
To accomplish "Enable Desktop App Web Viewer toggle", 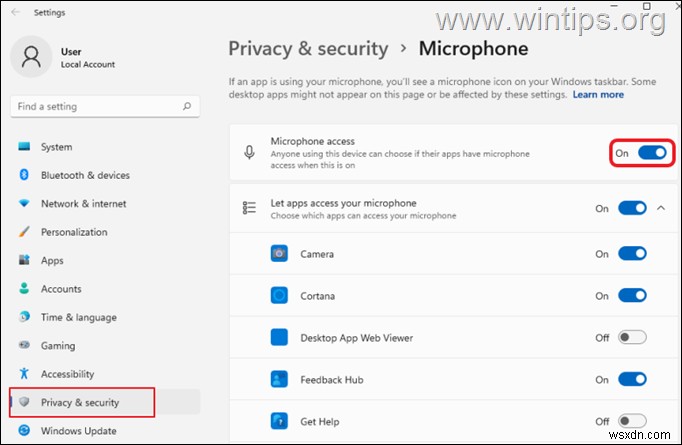I will [x=632, y=338].
